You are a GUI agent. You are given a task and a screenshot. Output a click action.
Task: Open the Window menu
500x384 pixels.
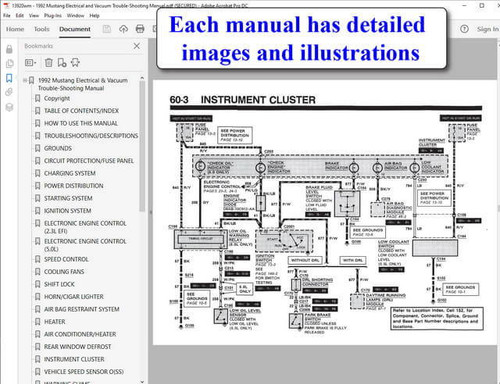[x=75, y=15]
